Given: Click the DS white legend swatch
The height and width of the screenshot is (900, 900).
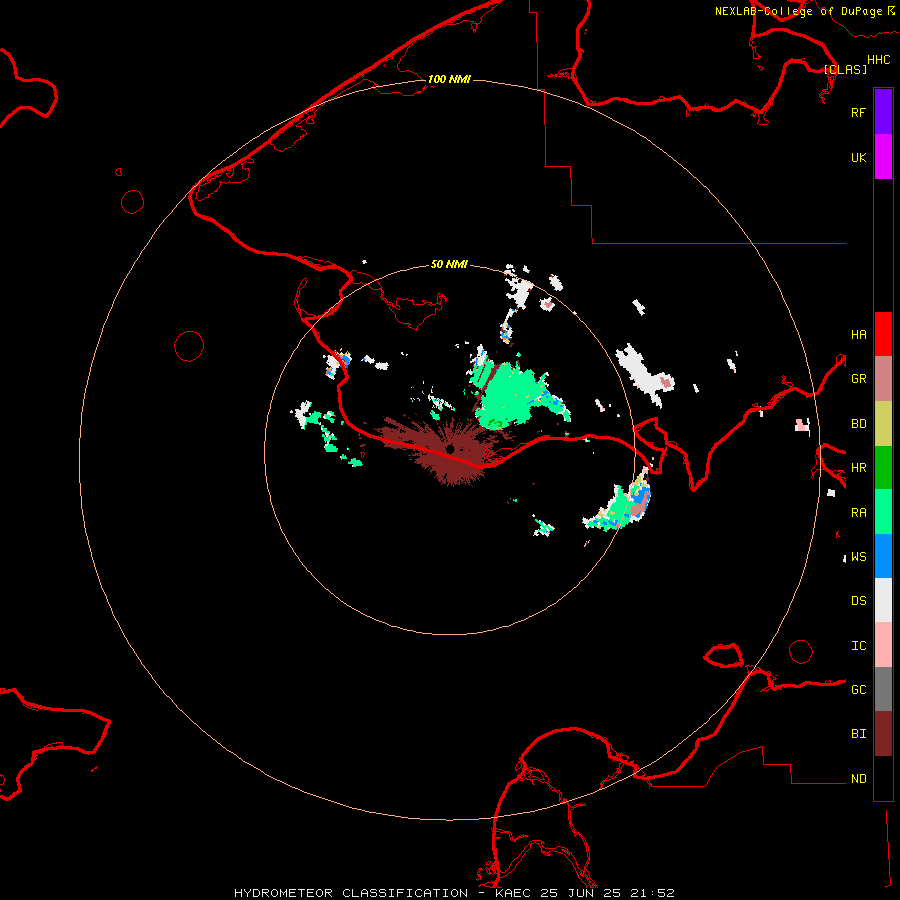Looking at the screenshot, I should (883, 600).
